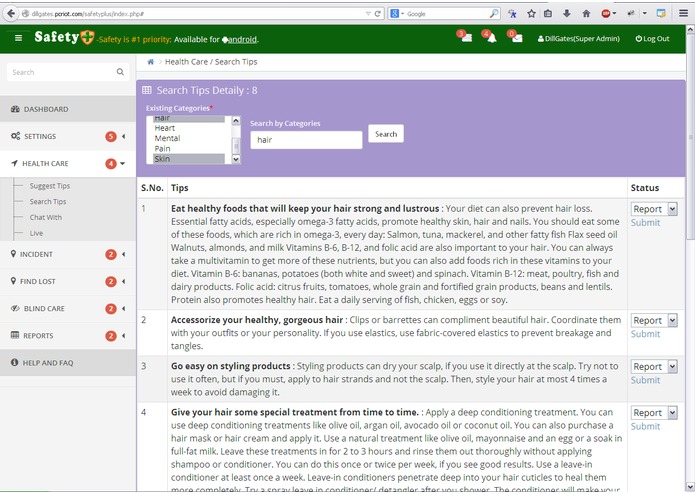Click Submit link for tip 3
This screenshot has height=494, width=695.
645,380
